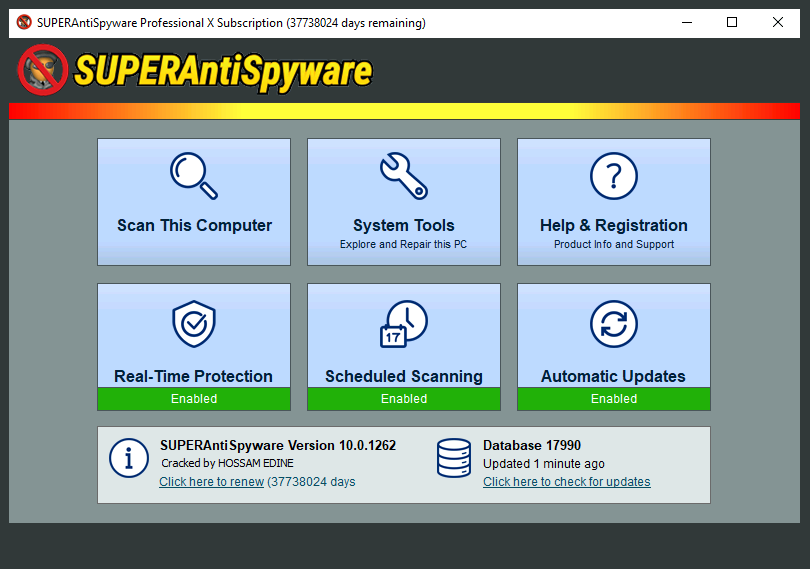The height and width of the screenshot is (569, 810).
Task: Toggle Real-Time Protection Enabled status bar
Action: [194, 399]
